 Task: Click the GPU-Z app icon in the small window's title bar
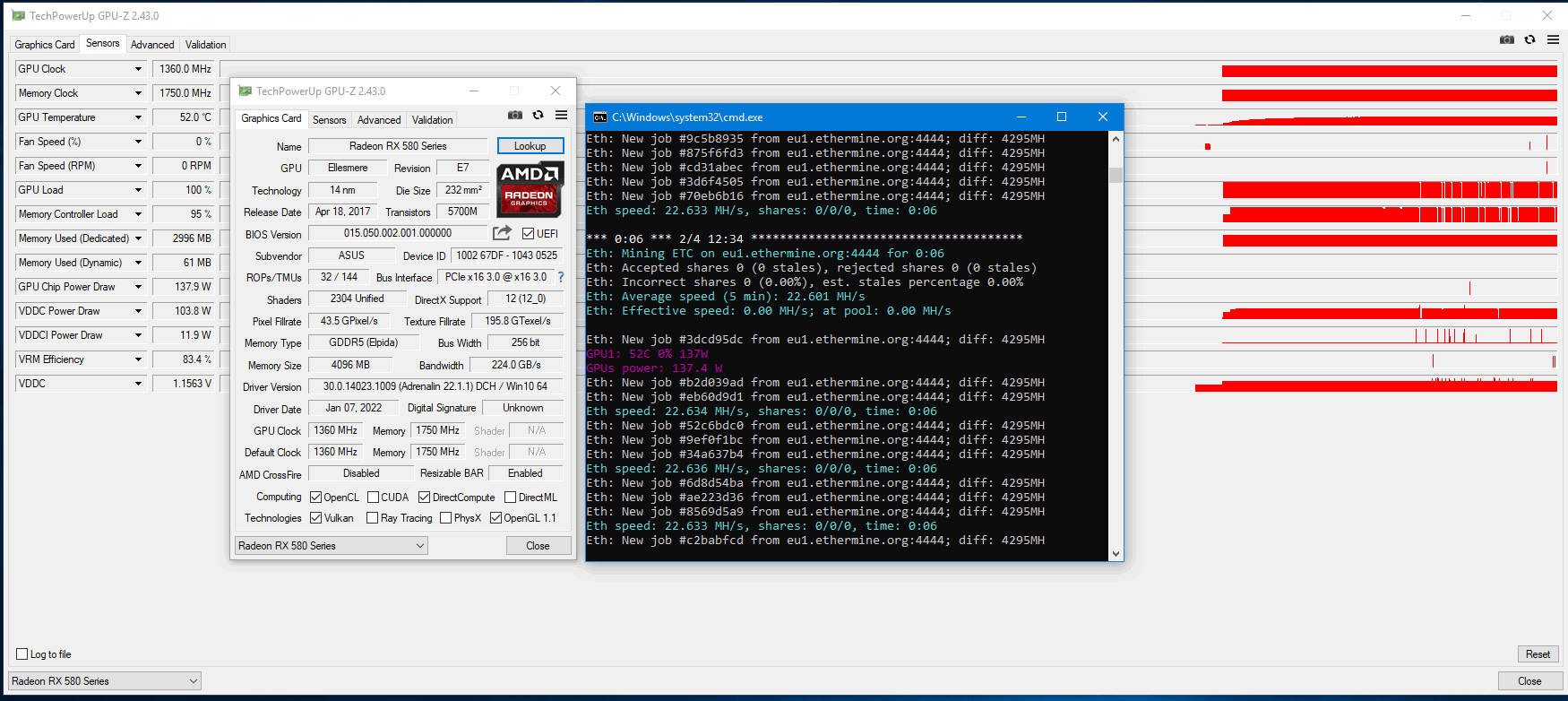[x=245, y=91]
